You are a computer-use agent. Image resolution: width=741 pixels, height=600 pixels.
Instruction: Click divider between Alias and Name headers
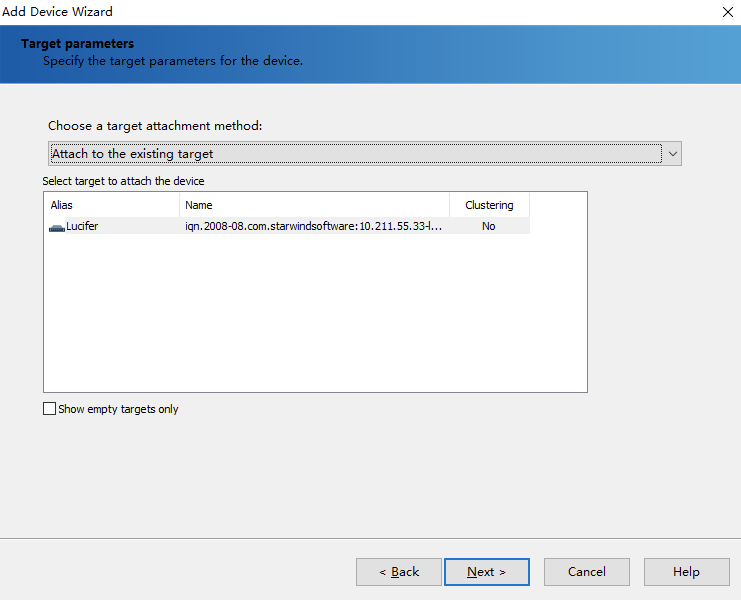coord(180,205)
